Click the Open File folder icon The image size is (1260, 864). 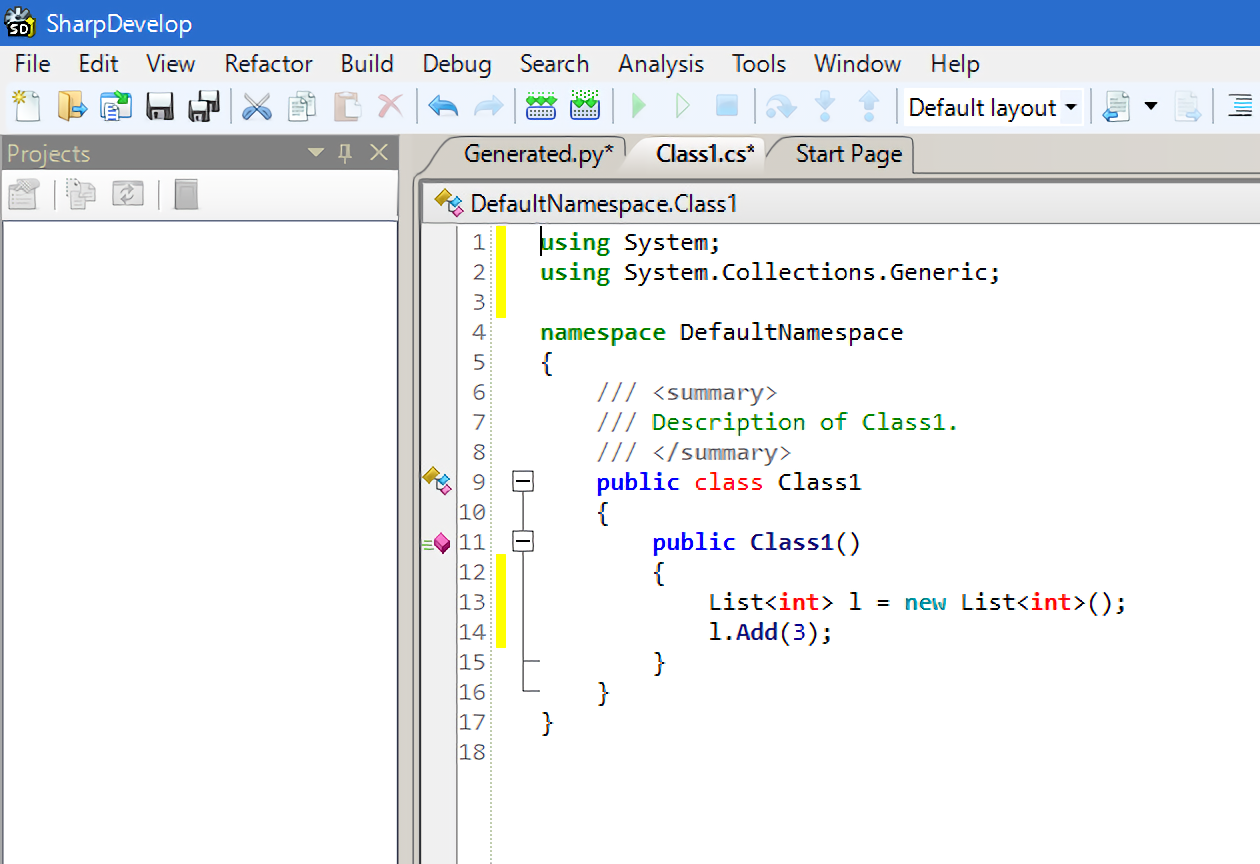pos(71,106)
